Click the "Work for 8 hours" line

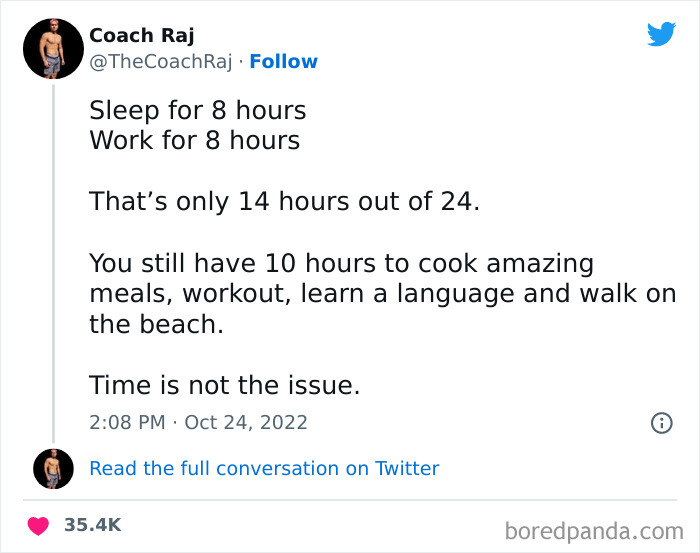[195, 140]
